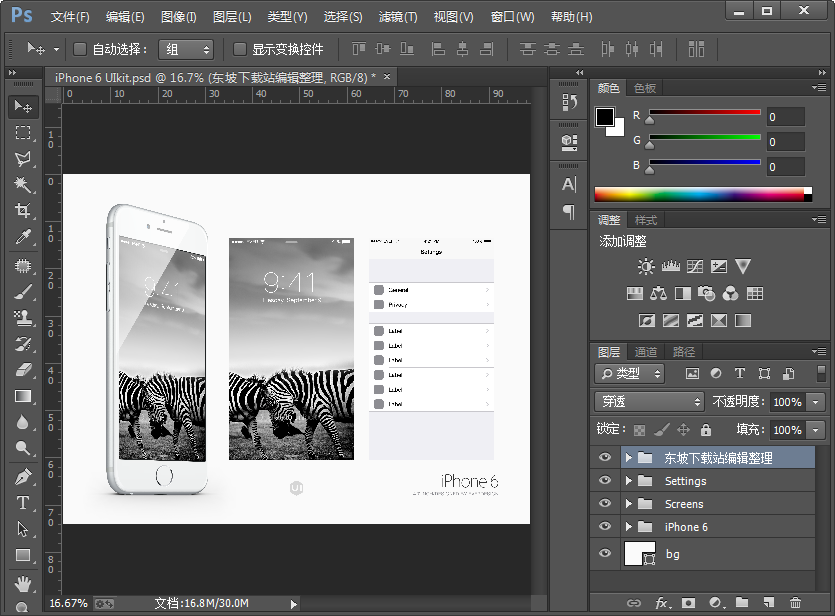835x616 pixels.
Task: Create a new group folder icon
Action: point(741,603)
